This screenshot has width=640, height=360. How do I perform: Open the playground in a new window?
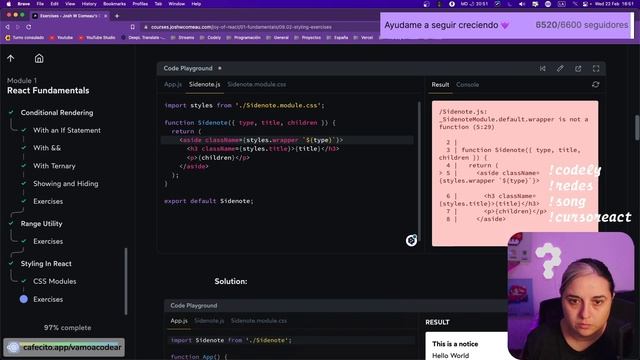click(x=578, y=69)
